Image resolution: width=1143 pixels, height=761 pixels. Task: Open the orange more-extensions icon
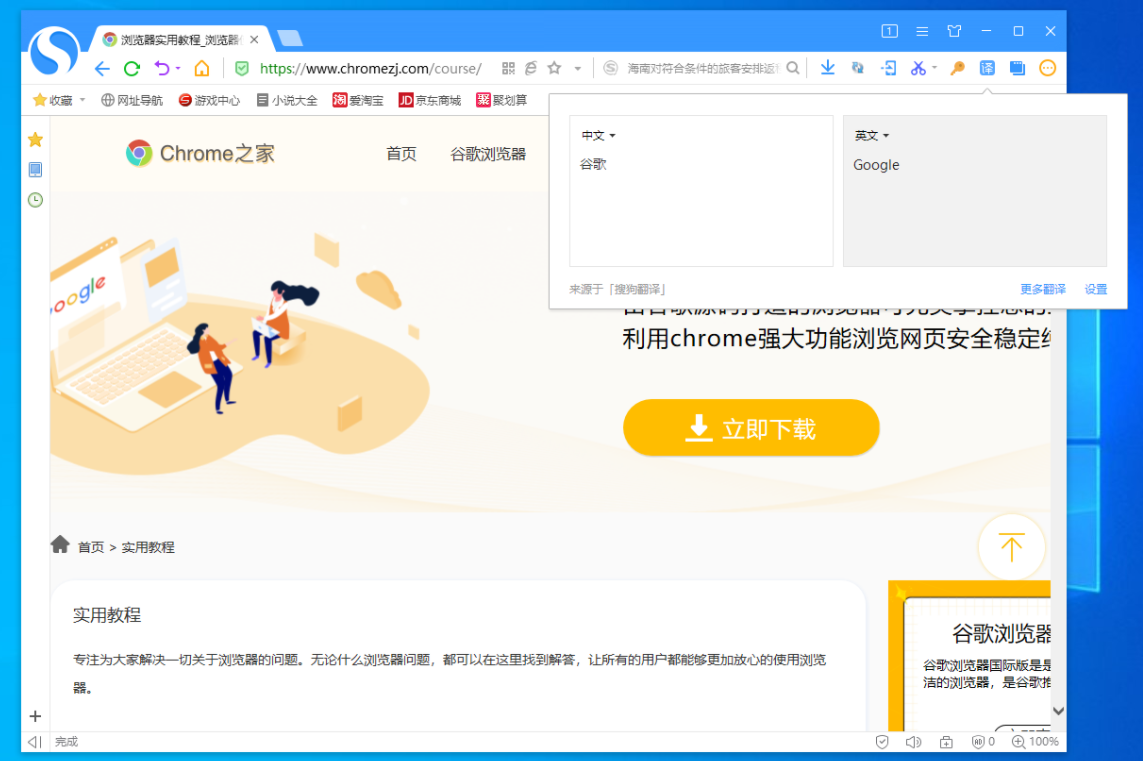(1048, 69)
